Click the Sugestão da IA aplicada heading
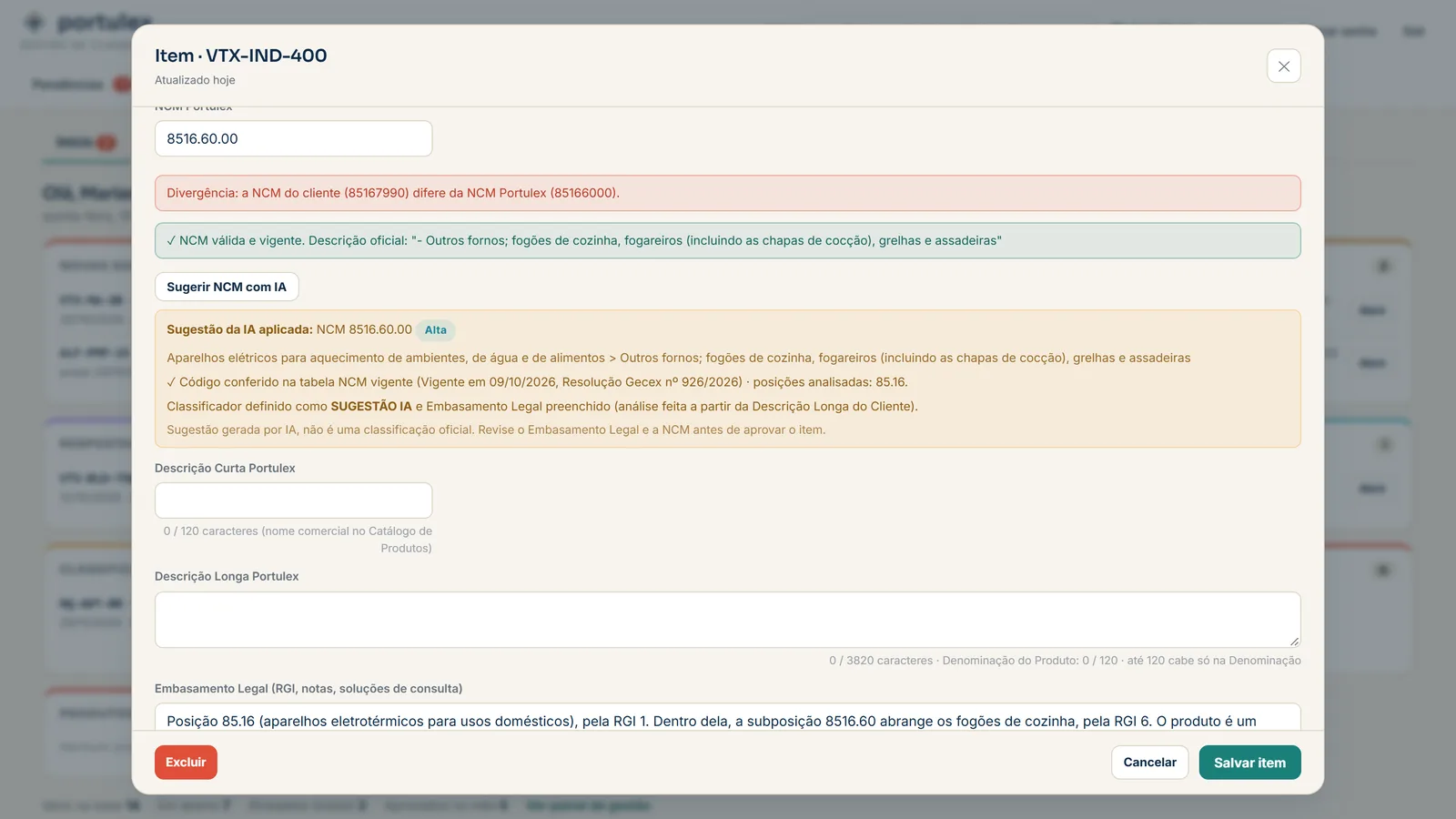 pyautogui.click(x=239, y=329)
